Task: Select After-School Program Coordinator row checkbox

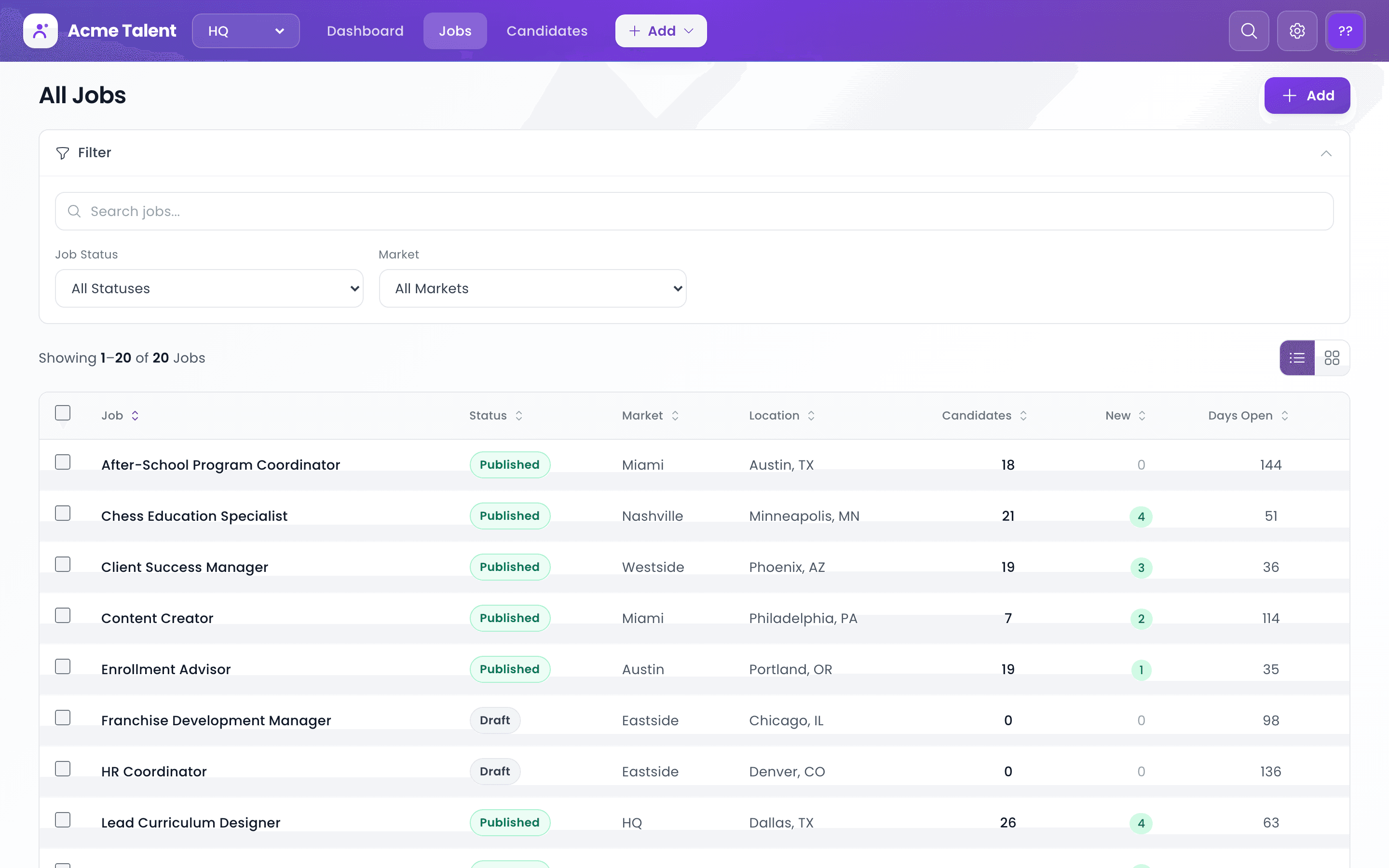Action: coord(63,461)
